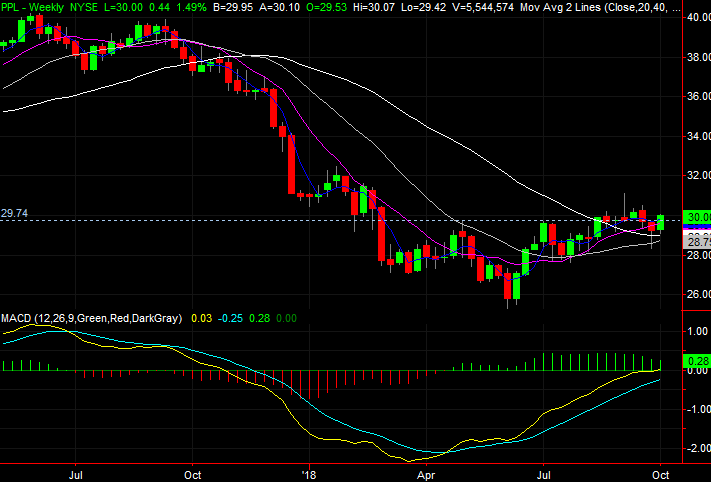The height and width of the screenshot is (482, 711).
Task: Click the cyan MACD signal value -0.25
Action: (230, 318)
